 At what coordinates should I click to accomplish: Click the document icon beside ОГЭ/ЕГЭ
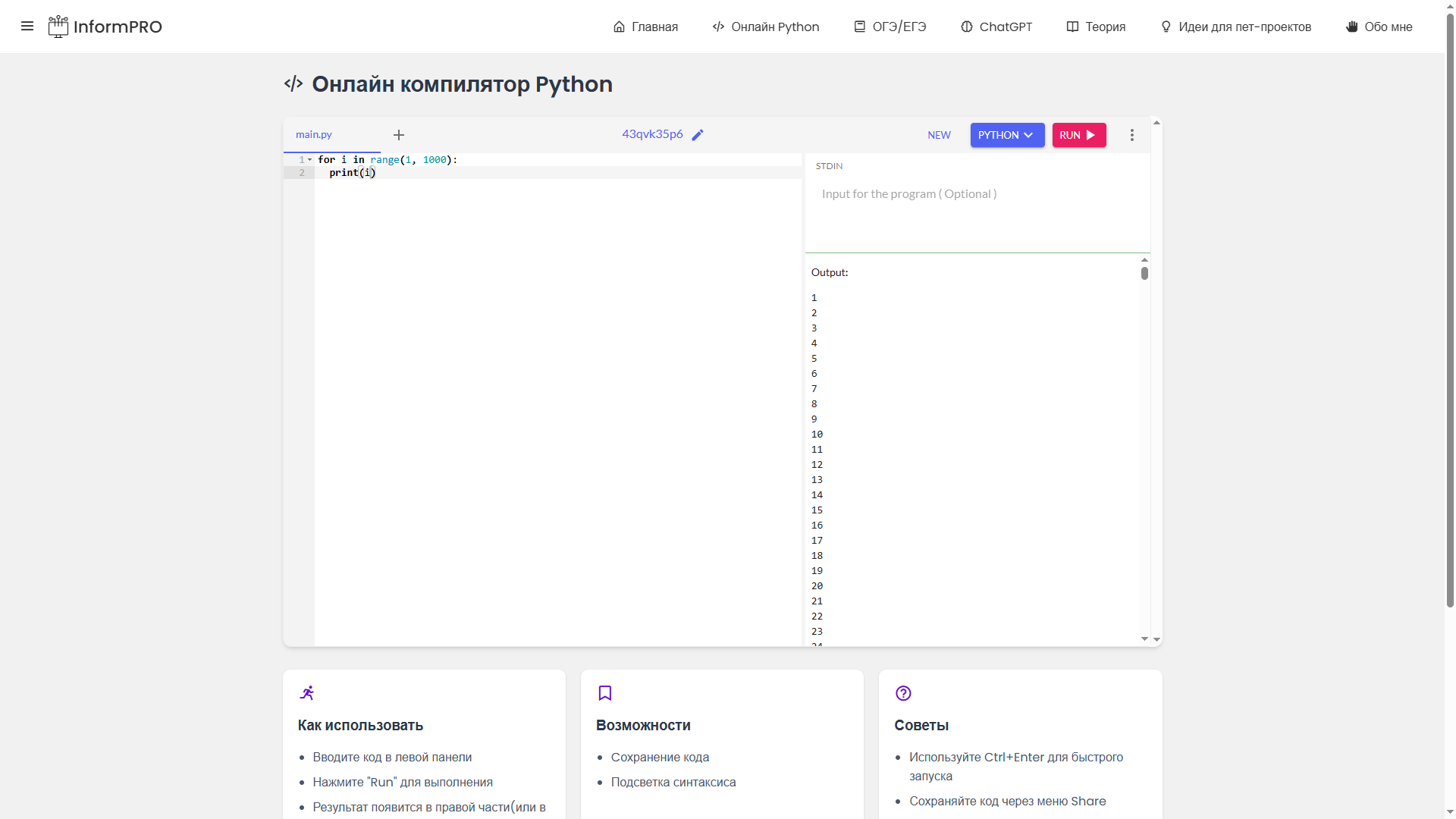click(860, 27)
